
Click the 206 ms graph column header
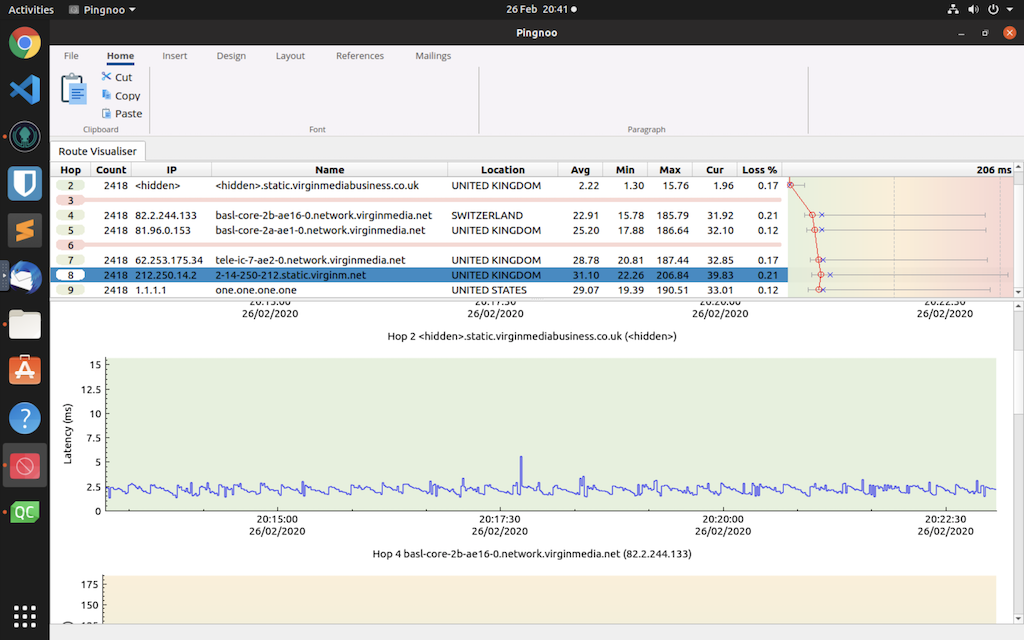[x=898, y=170]
